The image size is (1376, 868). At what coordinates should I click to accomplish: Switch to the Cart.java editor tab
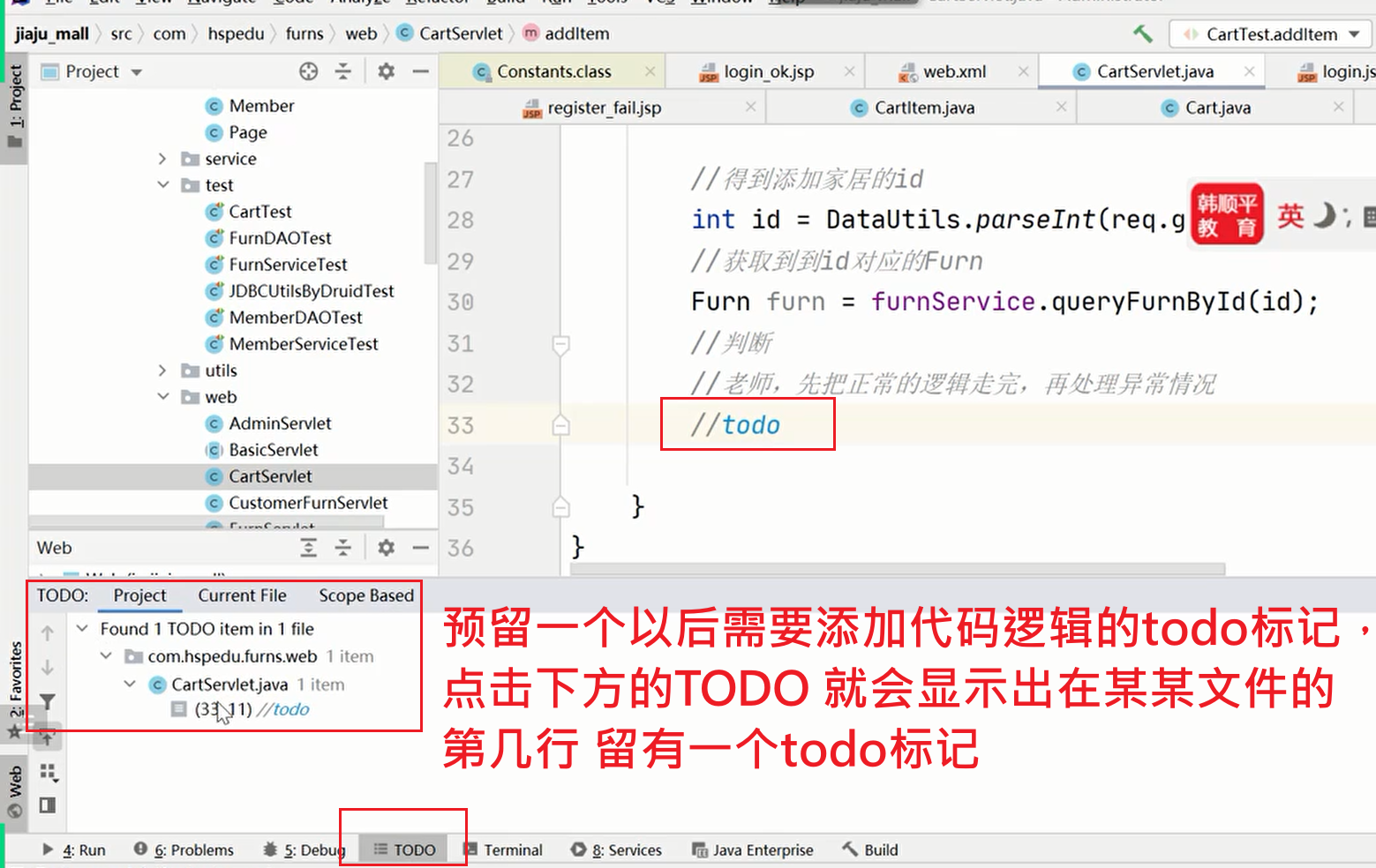coord(1217,108)
